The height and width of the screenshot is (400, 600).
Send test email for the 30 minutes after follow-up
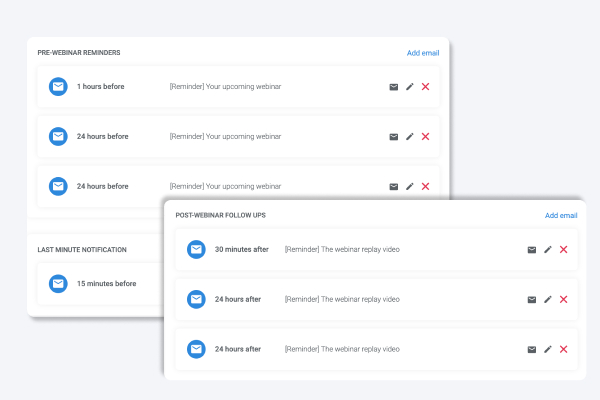tap(532, 250)
